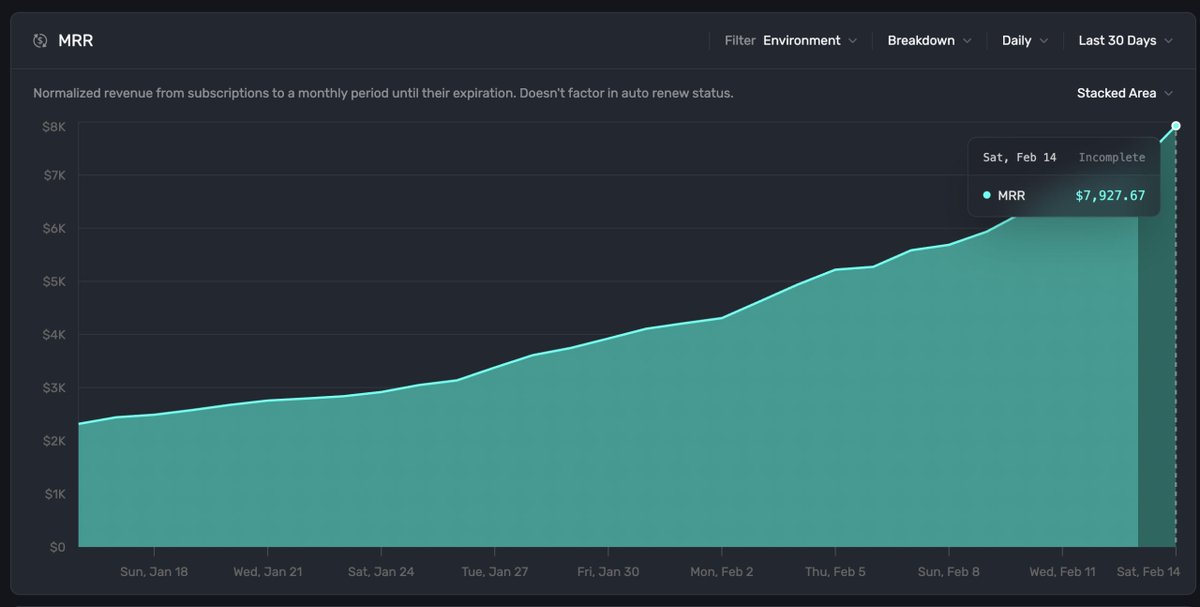
Task: Click the Sat, Jan 24 axis label
Action: (381, 572)
